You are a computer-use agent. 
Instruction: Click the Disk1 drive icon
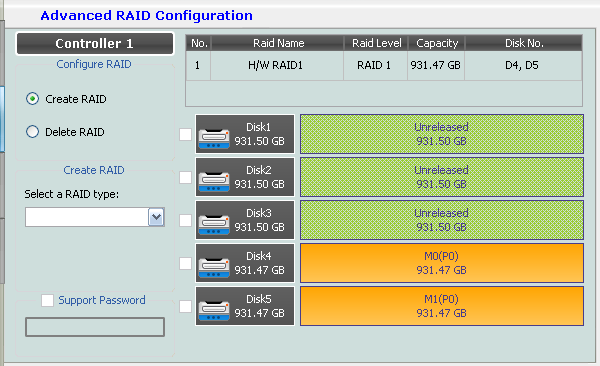214,139
